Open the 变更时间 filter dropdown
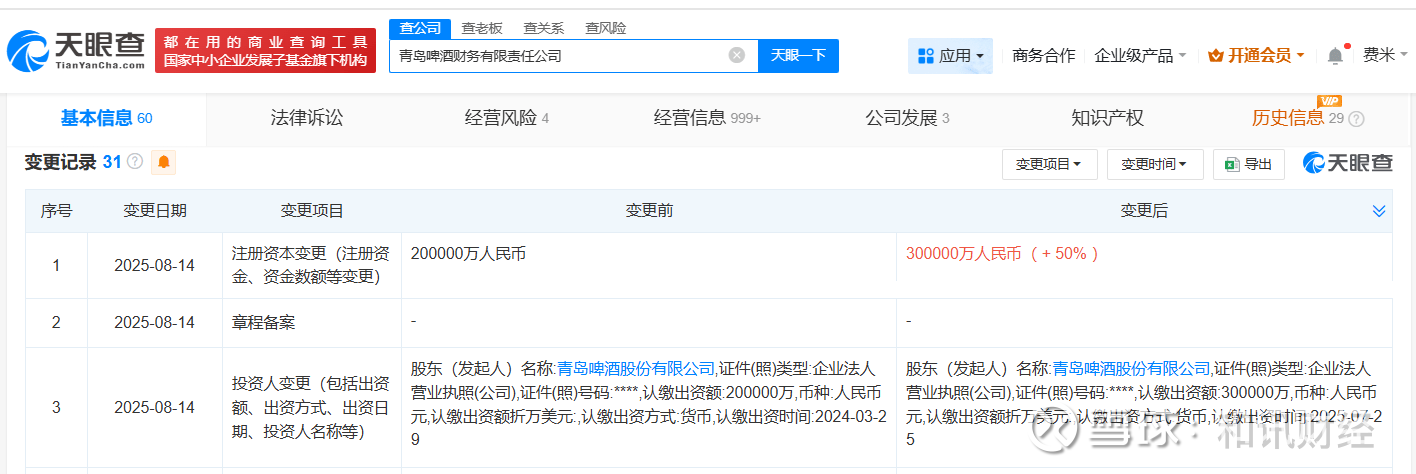 [1154, 164]
